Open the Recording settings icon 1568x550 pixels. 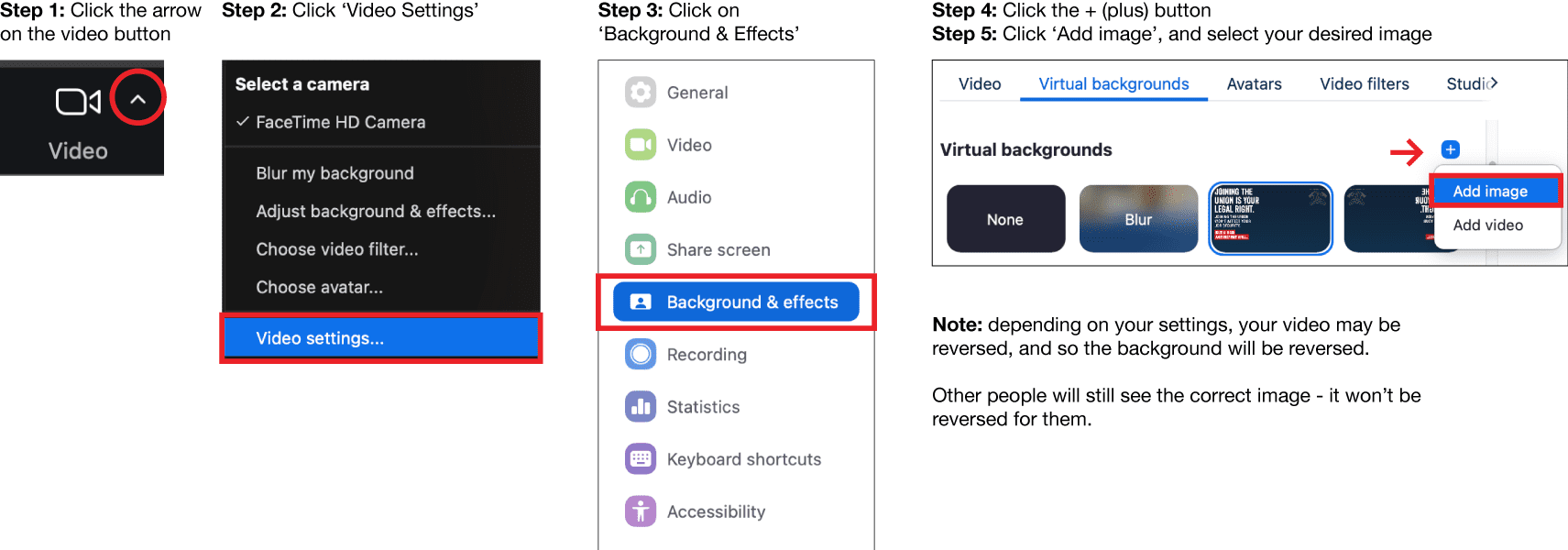click(641, 354)
